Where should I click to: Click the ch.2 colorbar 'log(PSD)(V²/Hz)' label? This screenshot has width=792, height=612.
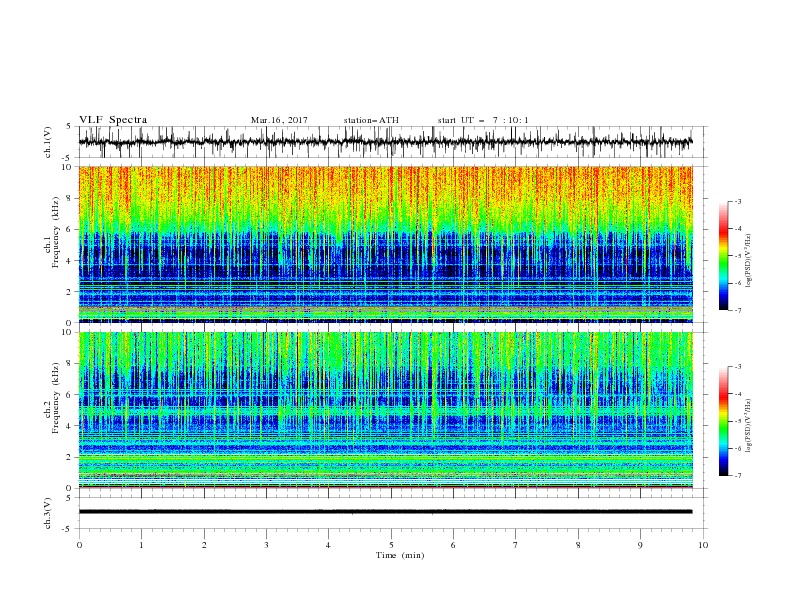coord(748,426)
